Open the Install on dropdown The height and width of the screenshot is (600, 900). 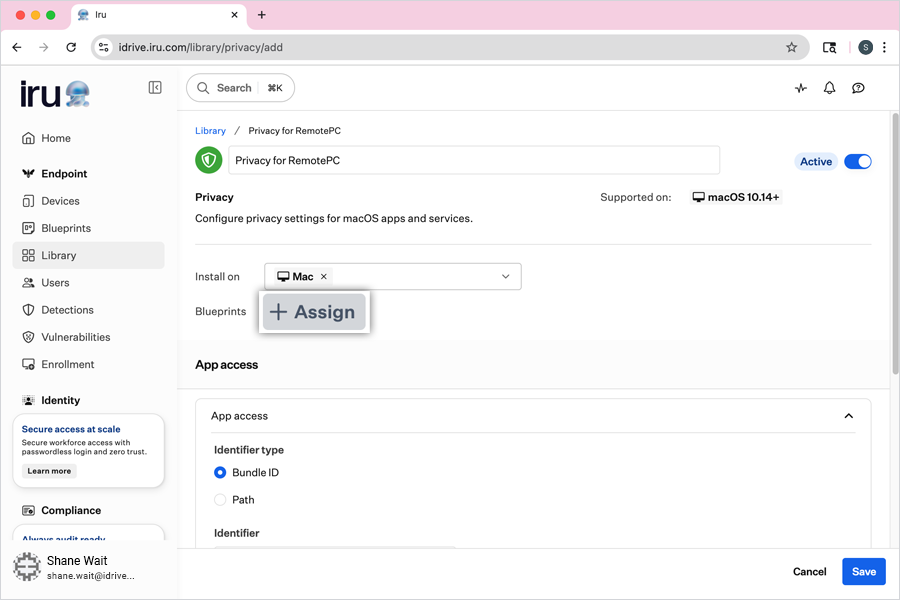pos(505,277)
